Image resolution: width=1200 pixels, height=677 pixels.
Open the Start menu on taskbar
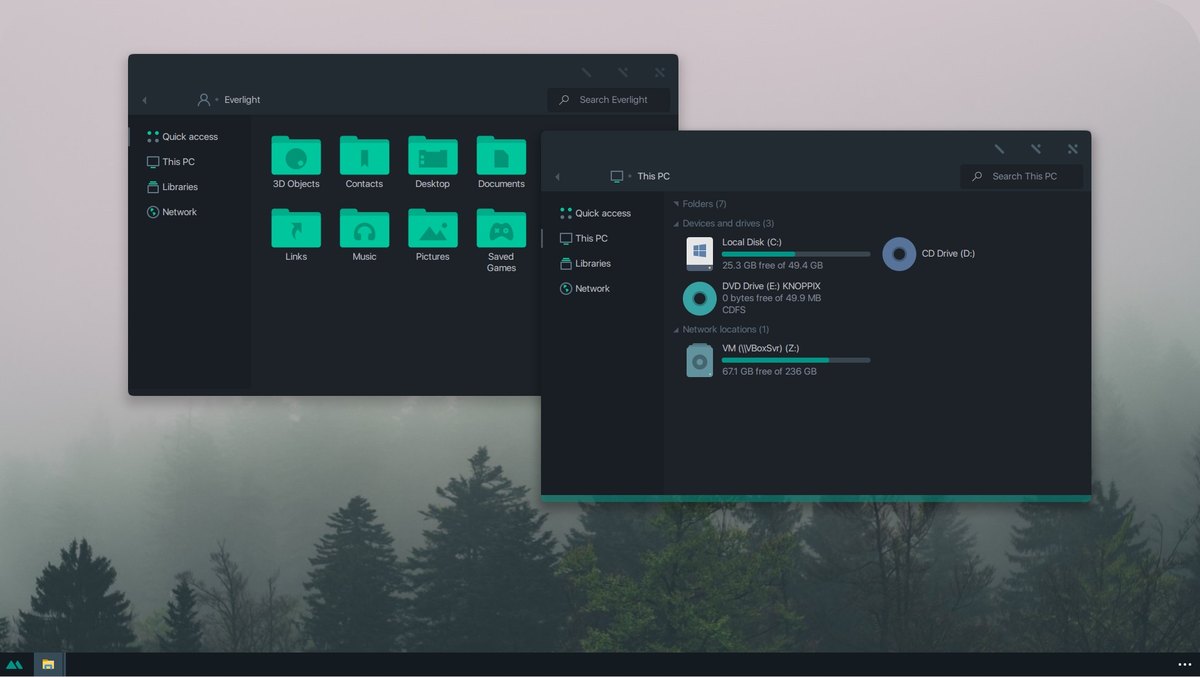click(x=14, y=664)
